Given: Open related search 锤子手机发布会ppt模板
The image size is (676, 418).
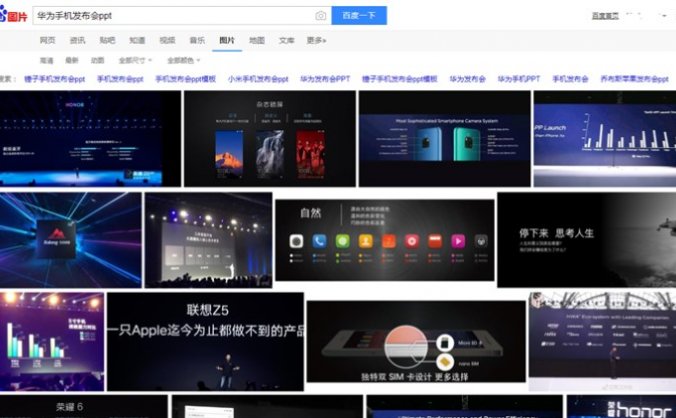Looking at the screenshot, I should [400, 79].
